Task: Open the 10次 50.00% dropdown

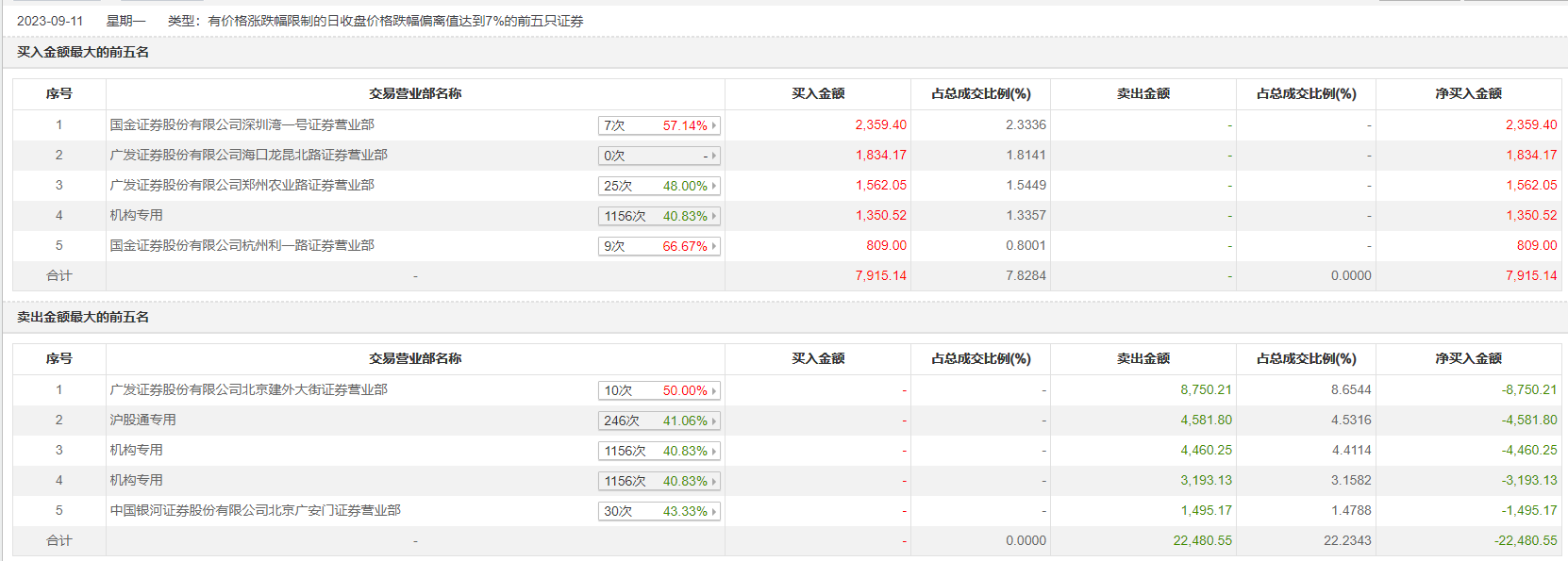Action: coord(659,390)
